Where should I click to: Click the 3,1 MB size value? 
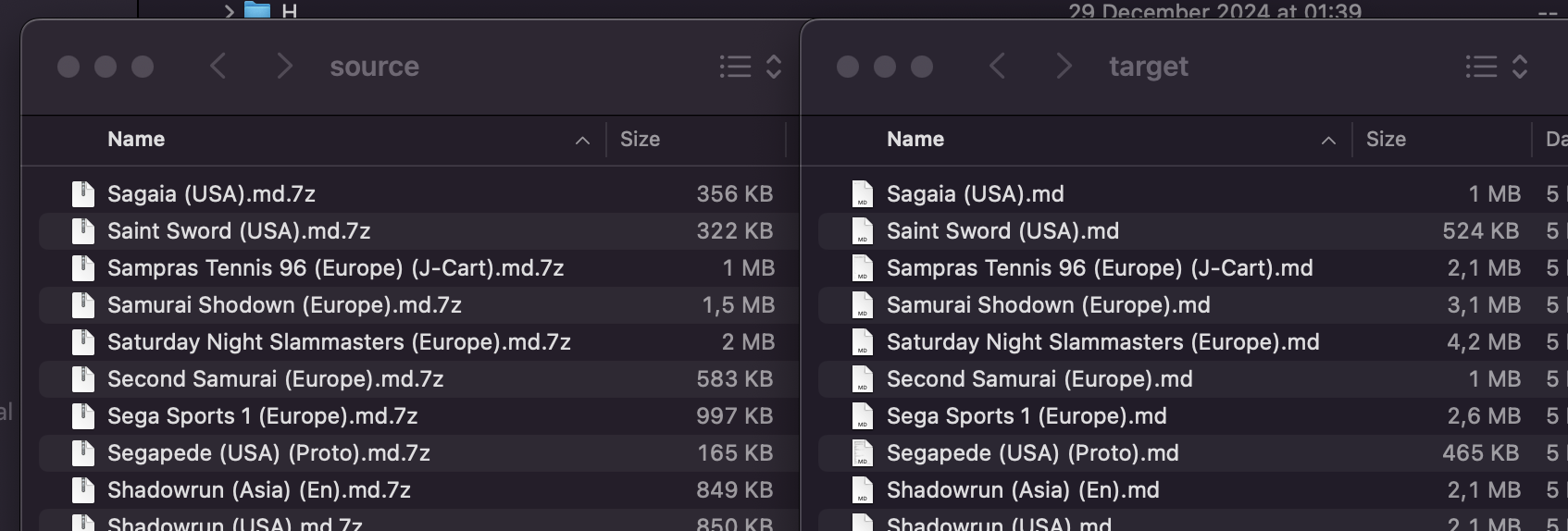pos(1484,304)
